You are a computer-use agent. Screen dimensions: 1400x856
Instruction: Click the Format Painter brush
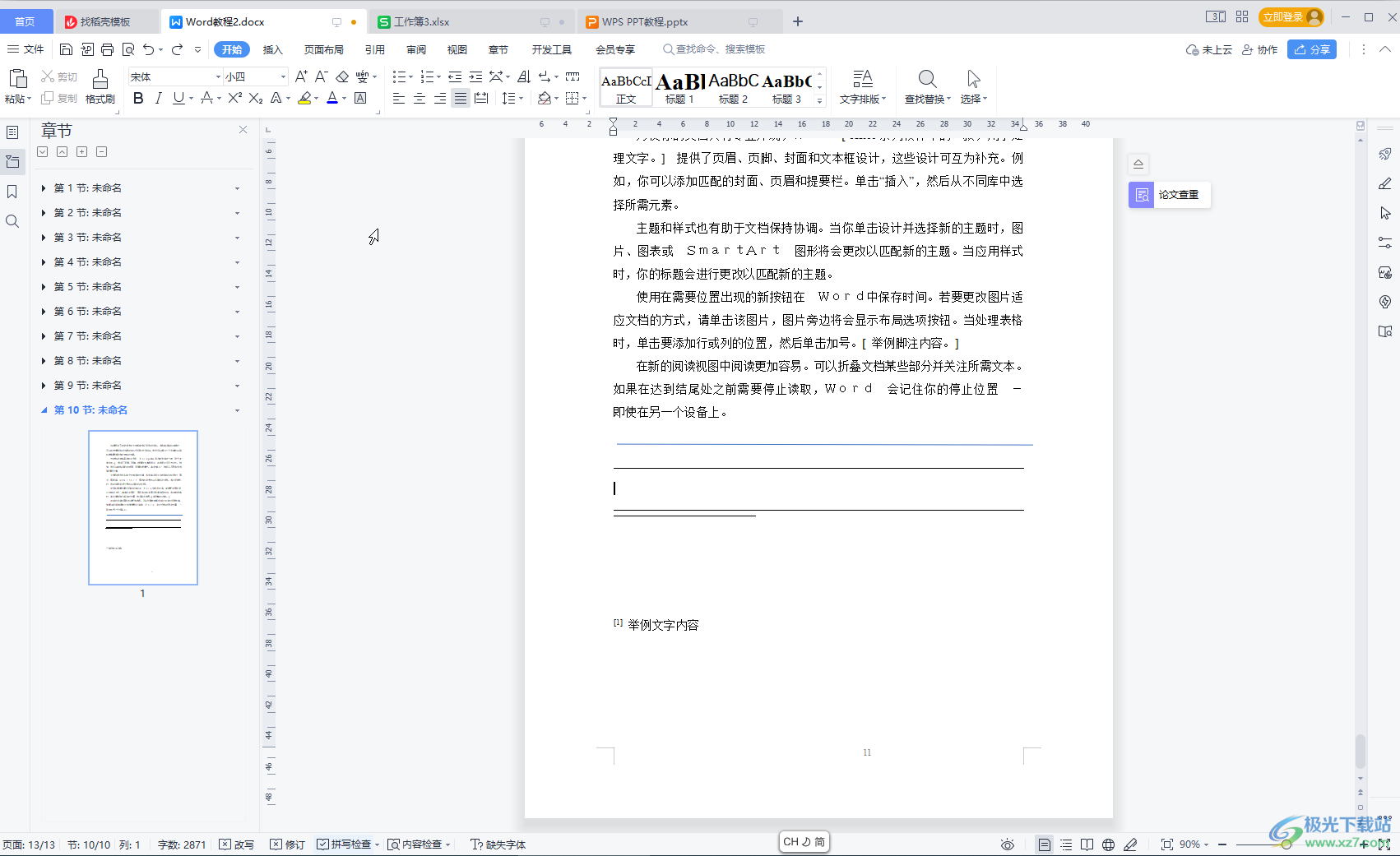pyautogui.click(x=100, y=86)
